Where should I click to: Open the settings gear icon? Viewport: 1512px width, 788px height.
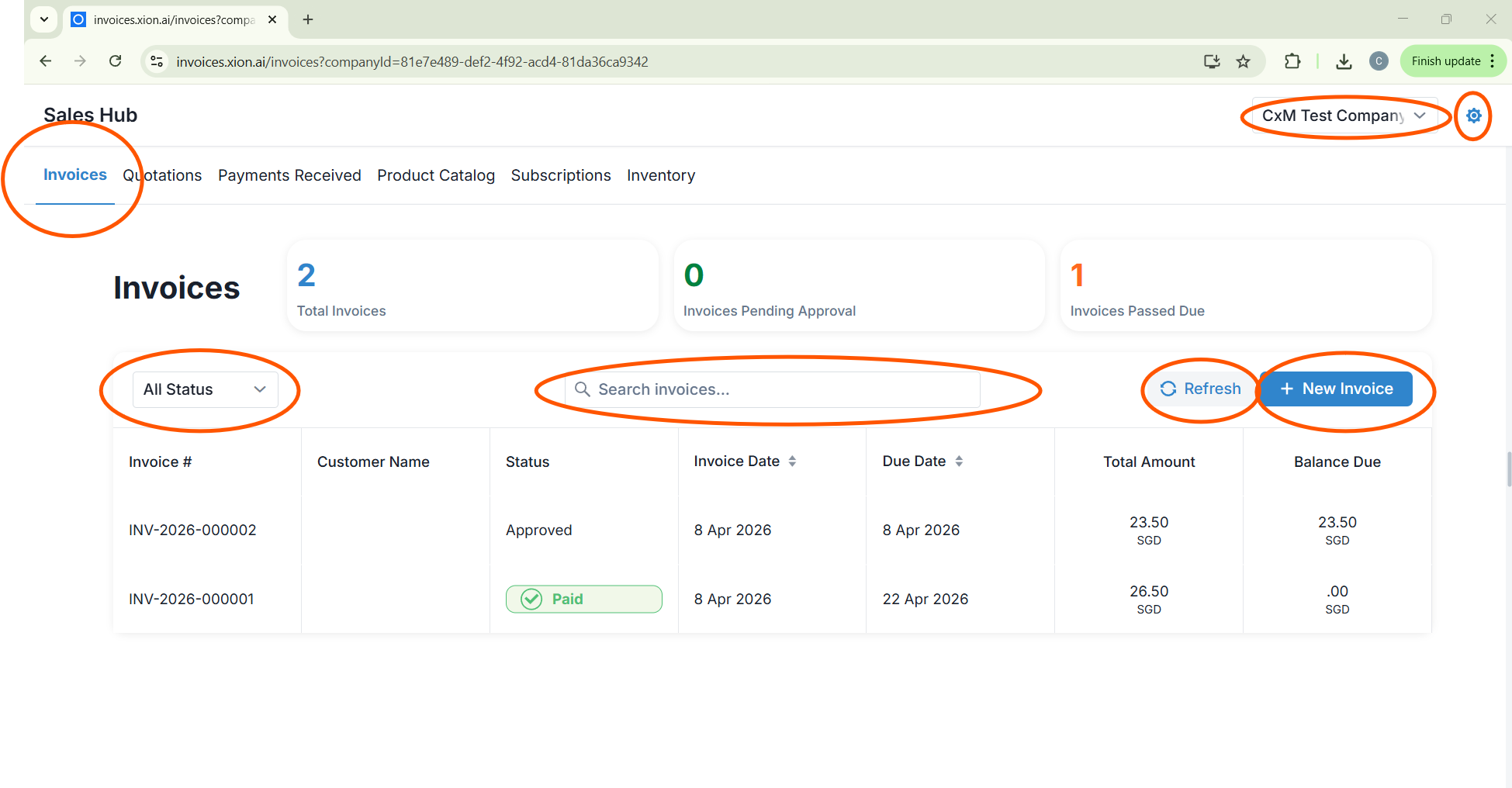tap(1473, 116)
